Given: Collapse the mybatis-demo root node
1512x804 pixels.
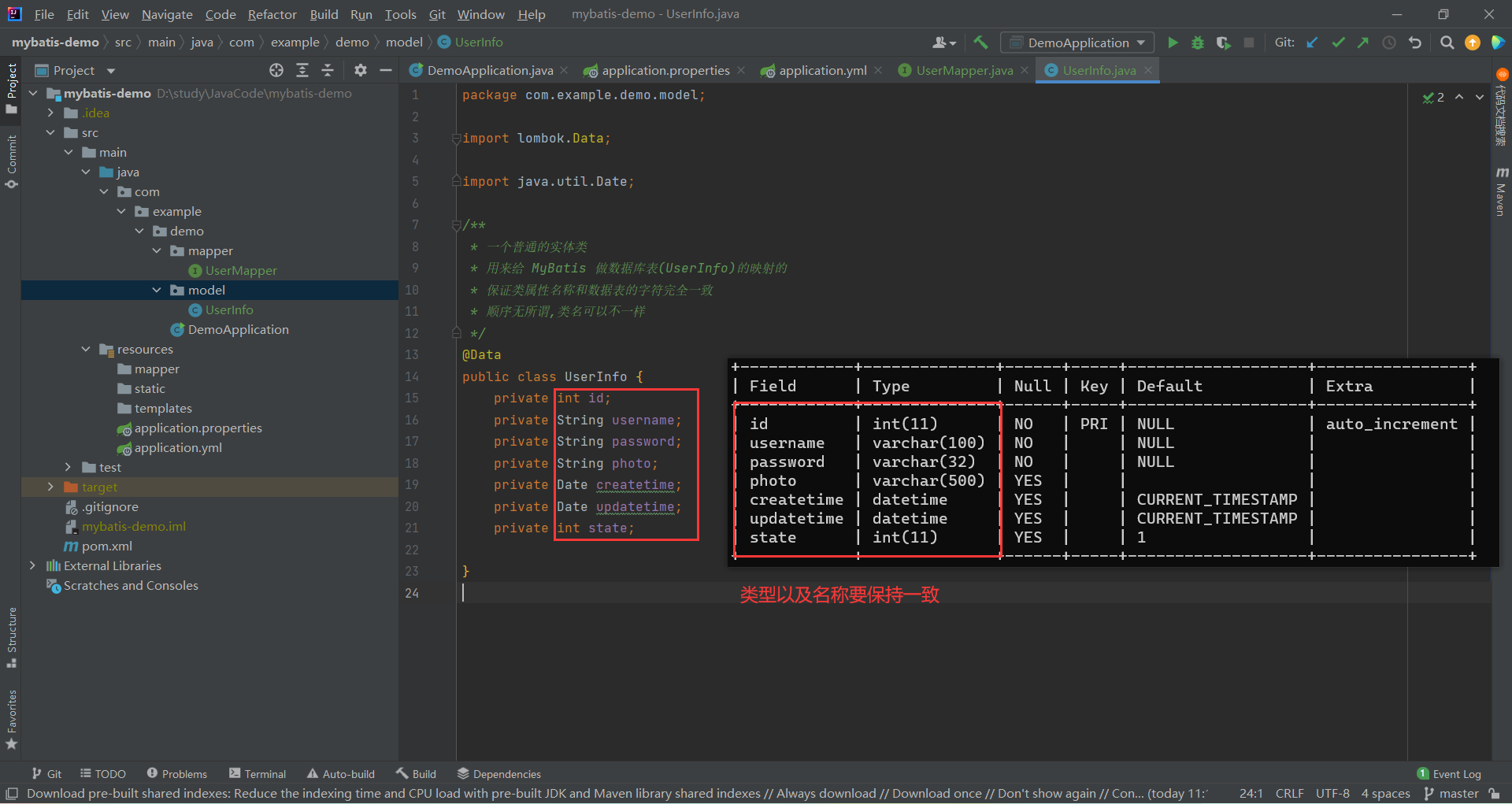Looking at the screenshot, I should [x=33, y=94].
